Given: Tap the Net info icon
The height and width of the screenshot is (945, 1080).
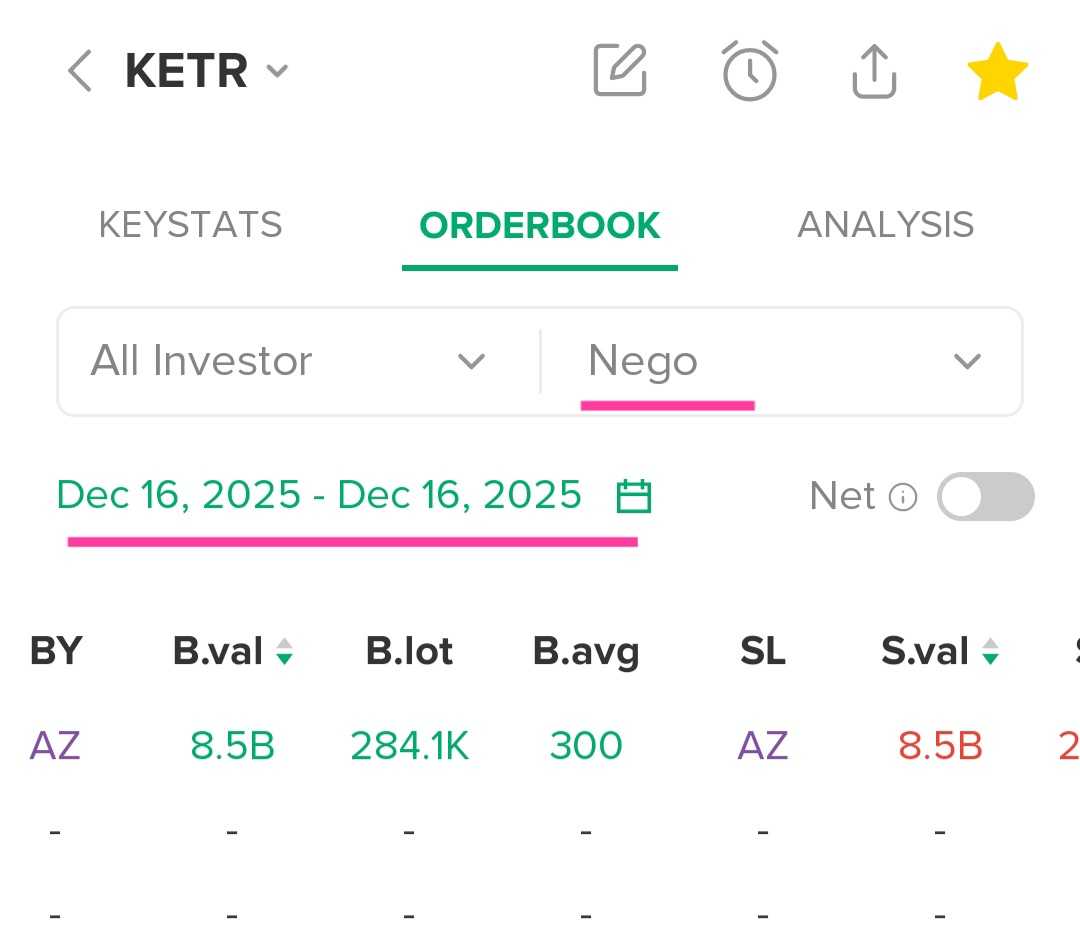Looking at the screenshot, I should coord(903,497).
